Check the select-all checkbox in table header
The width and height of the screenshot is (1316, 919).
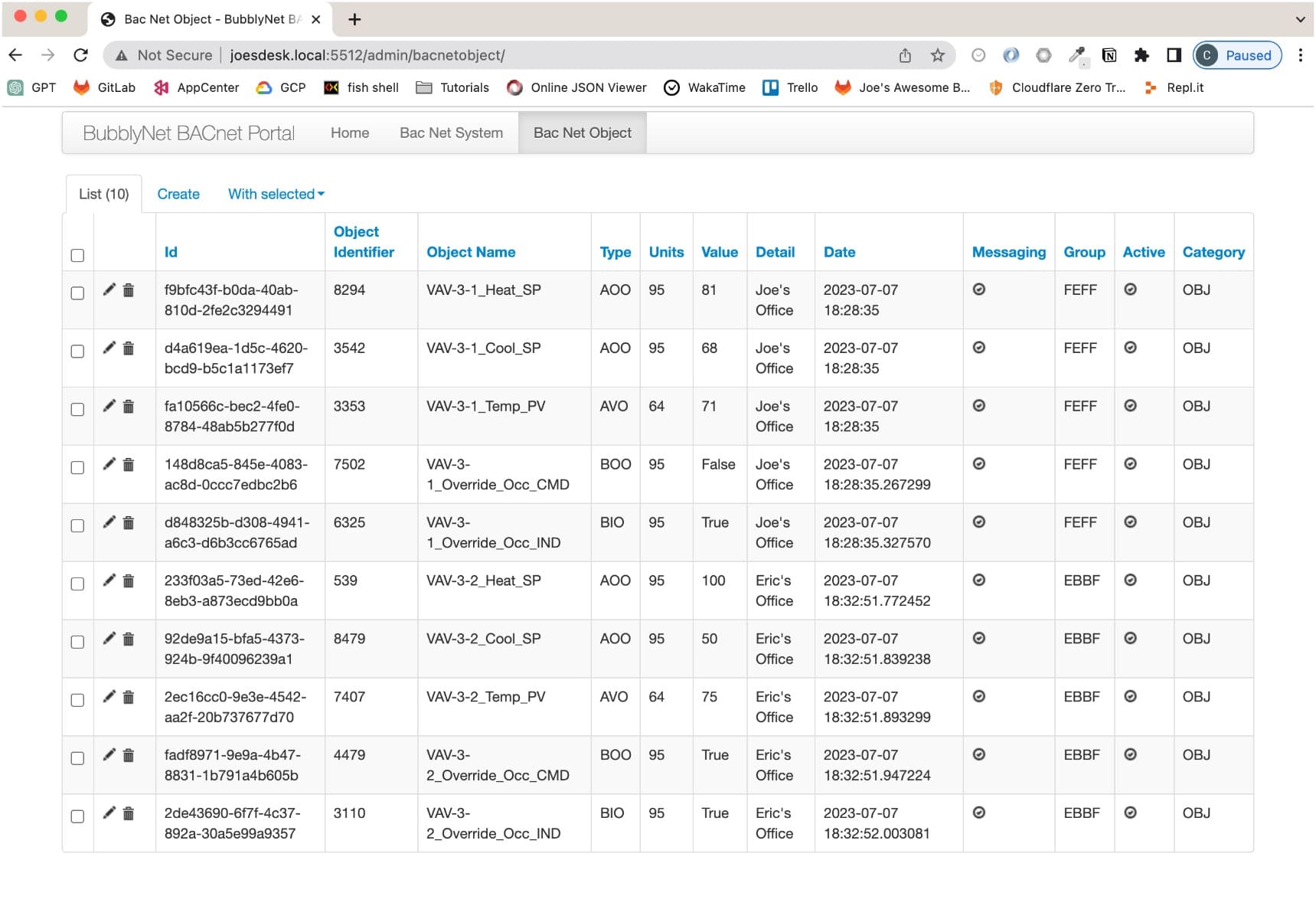pyautogui.click(x=77, y=255)
